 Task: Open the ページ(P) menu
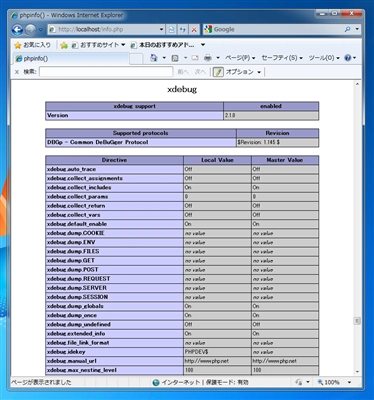(240, 58)
